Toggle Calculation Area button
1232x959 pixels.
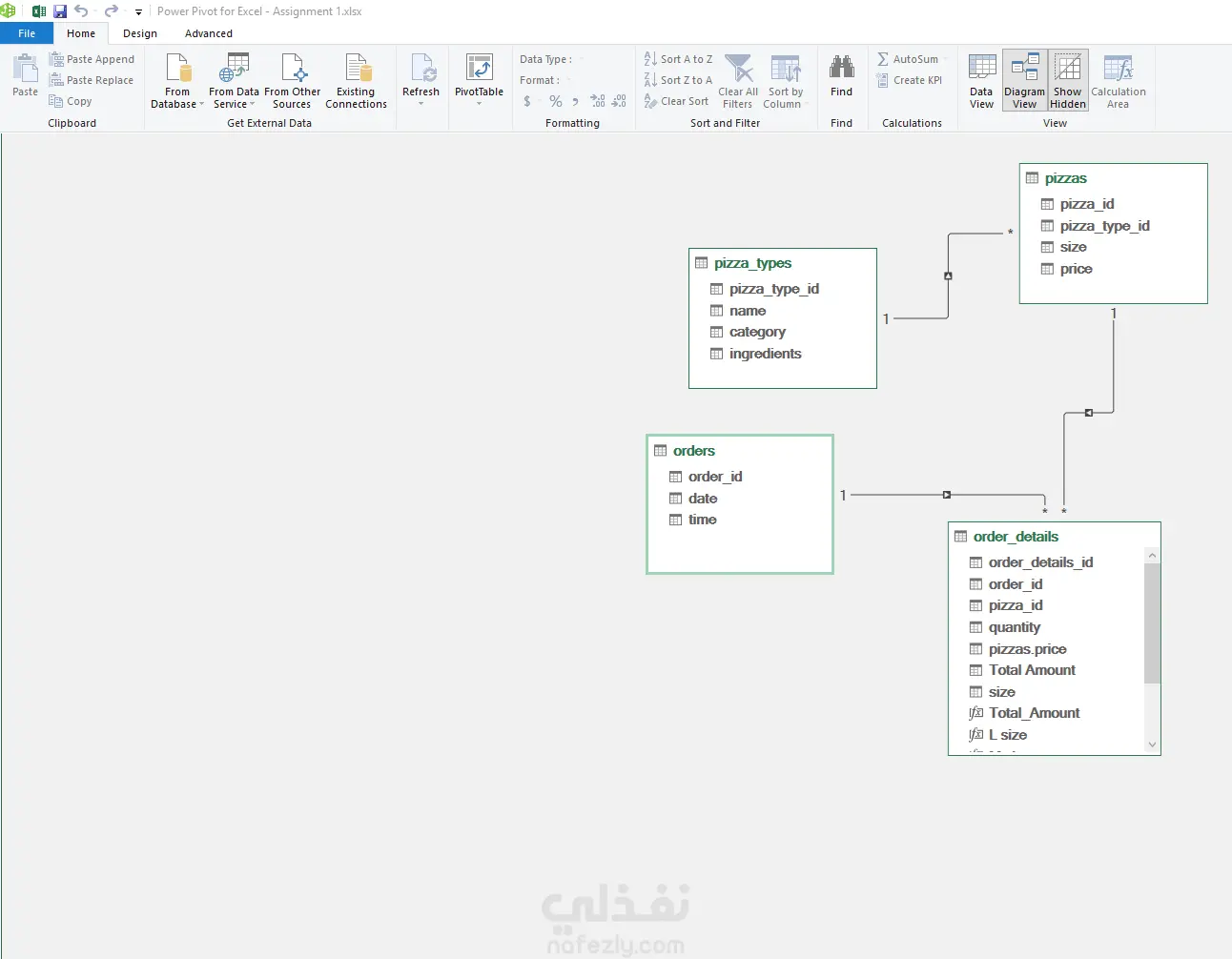pyautogui.click(x=1118, y=81)
